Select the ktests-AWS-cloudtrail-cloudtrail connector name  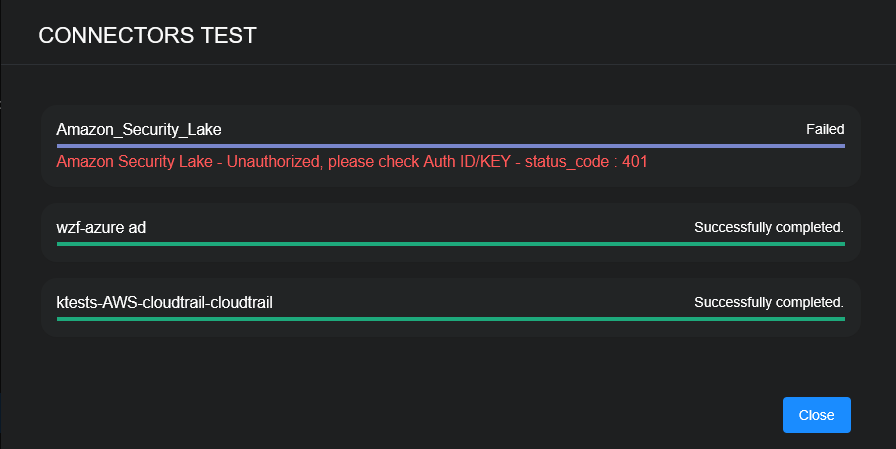(x=165, y=302)
